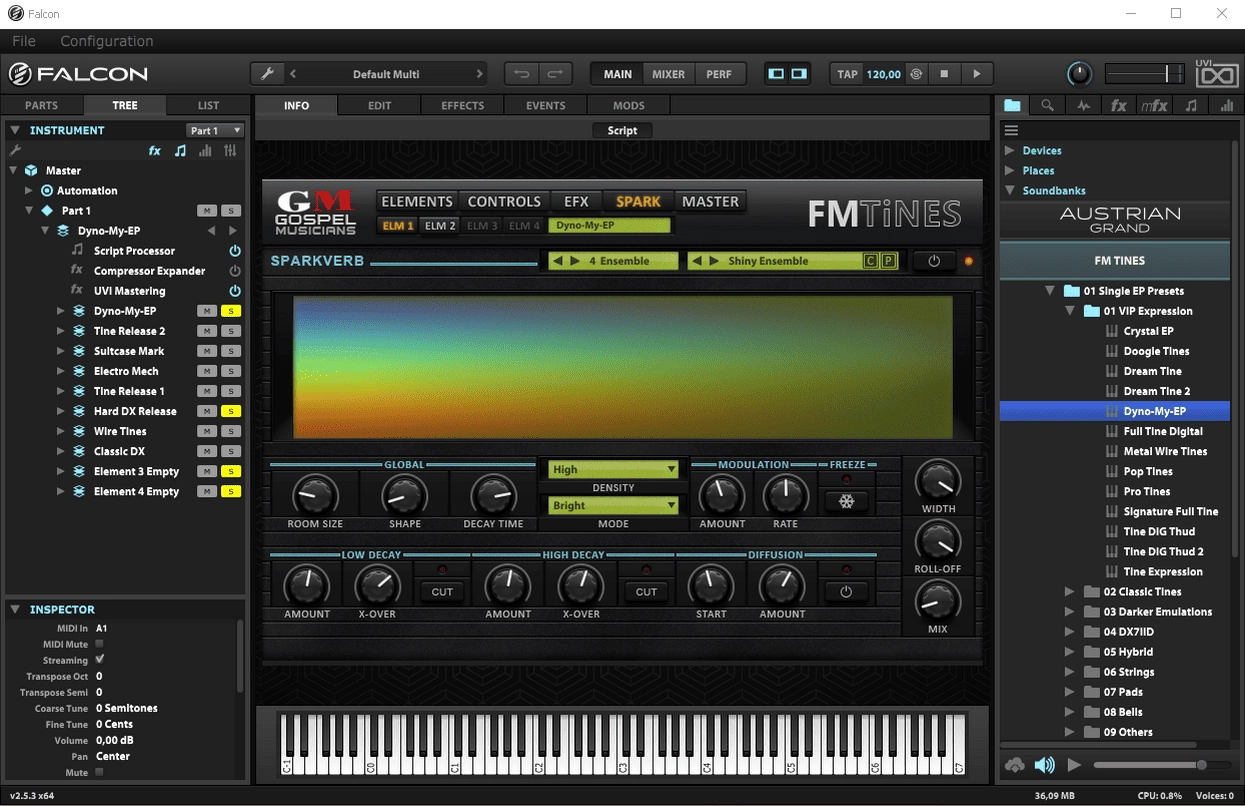Image resolution: width=1245 pixels, height=806 pixels.
Task: Mute Part 1 in the tree
Action: pos(207,211)
